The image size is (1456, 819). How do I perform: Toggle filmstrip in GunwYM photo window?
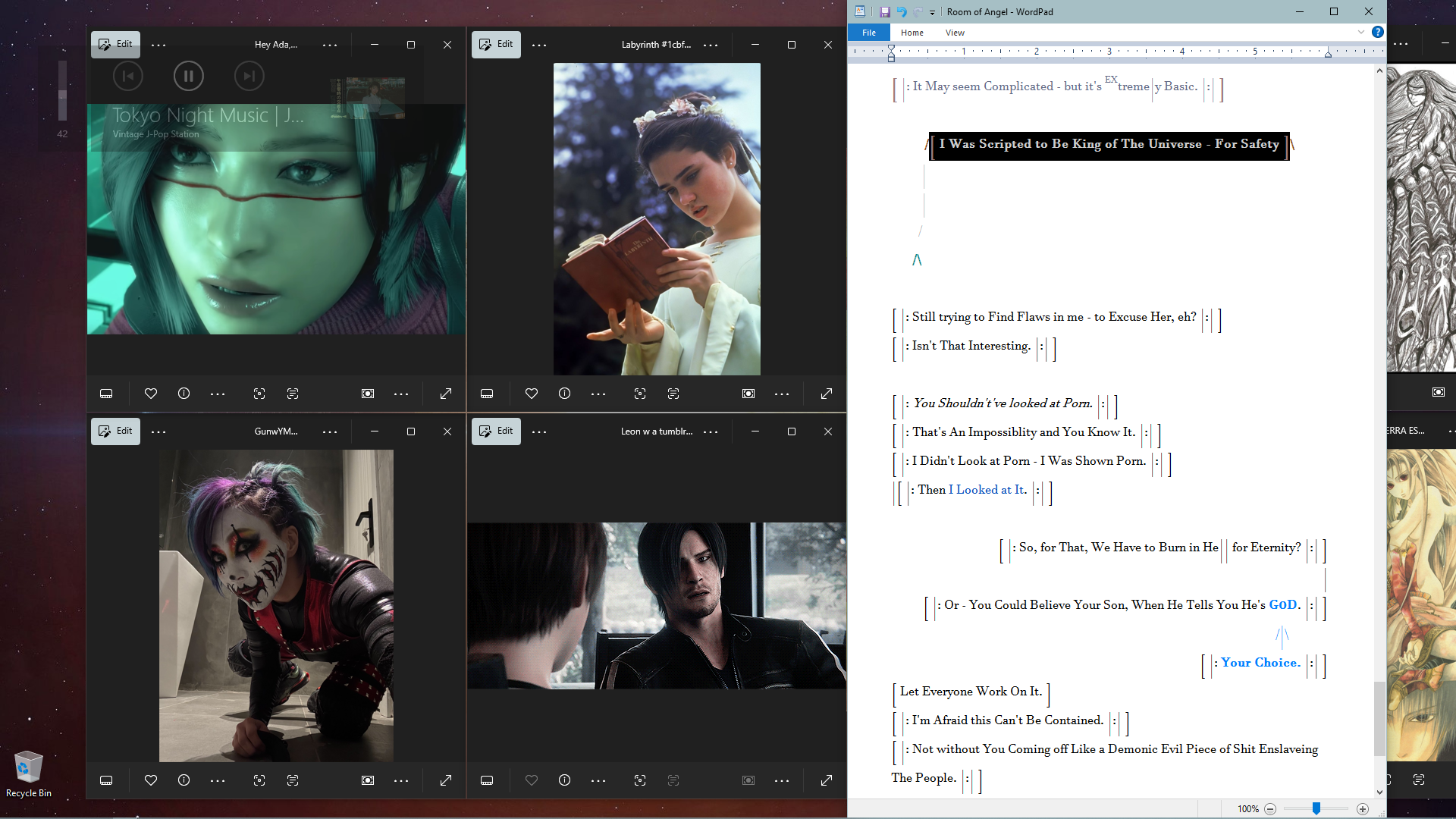[x=106, y=780]
